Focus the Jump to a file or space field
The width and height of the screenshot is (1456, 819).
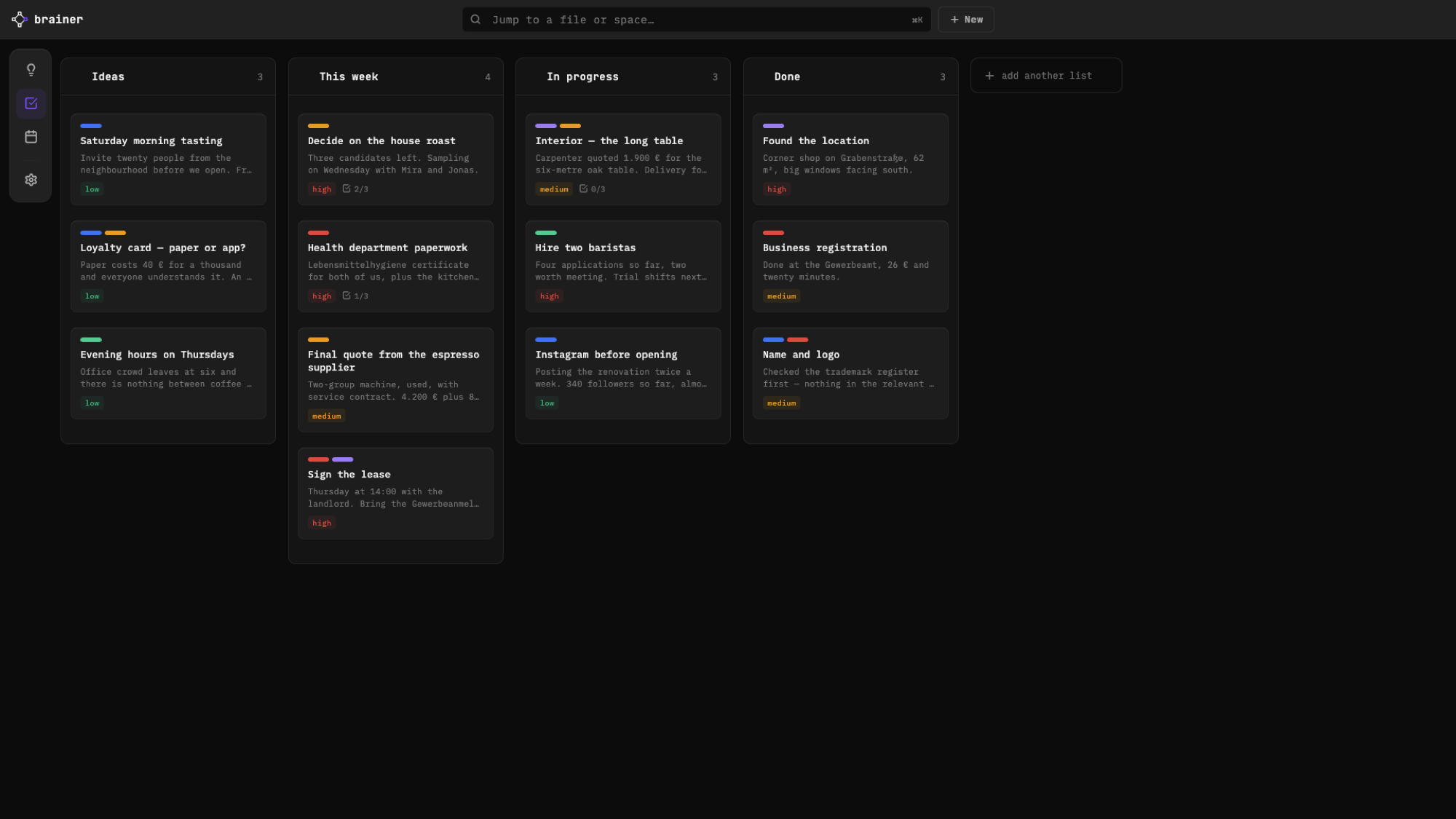tap(697, 20)
